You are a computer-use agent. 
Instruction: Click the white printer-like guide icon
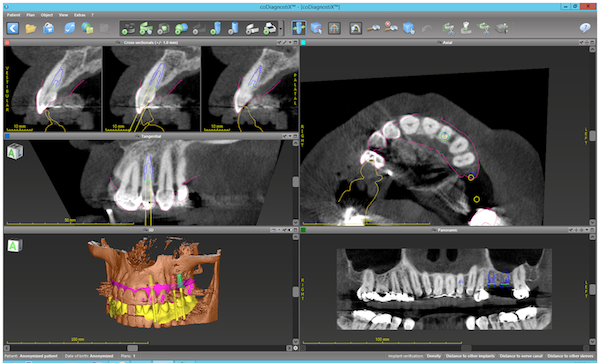(270, 29)
